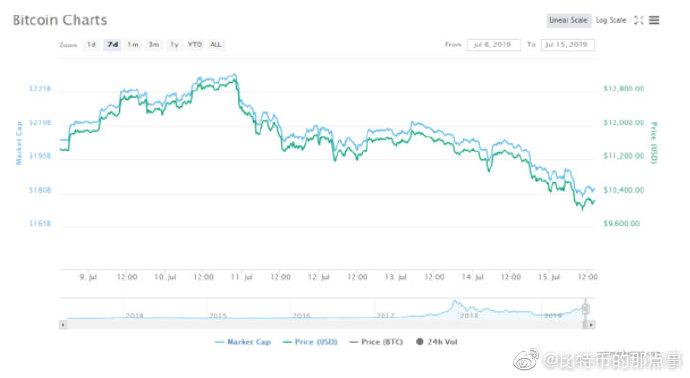Select the 1d zoom range

coord(91,44)
